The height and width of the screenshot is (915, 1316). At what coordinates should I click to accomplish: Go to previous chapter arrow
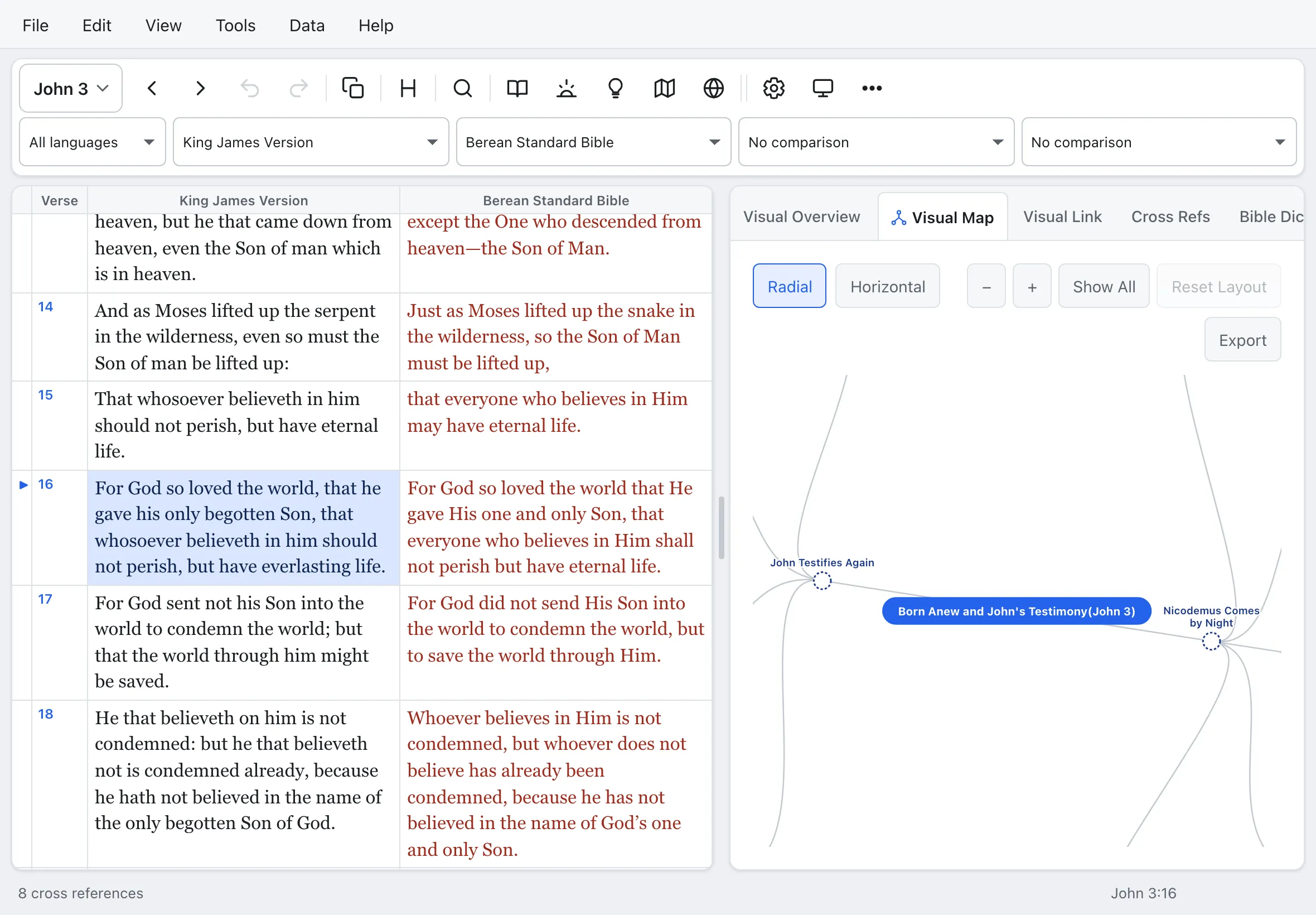tap(152, 88)
